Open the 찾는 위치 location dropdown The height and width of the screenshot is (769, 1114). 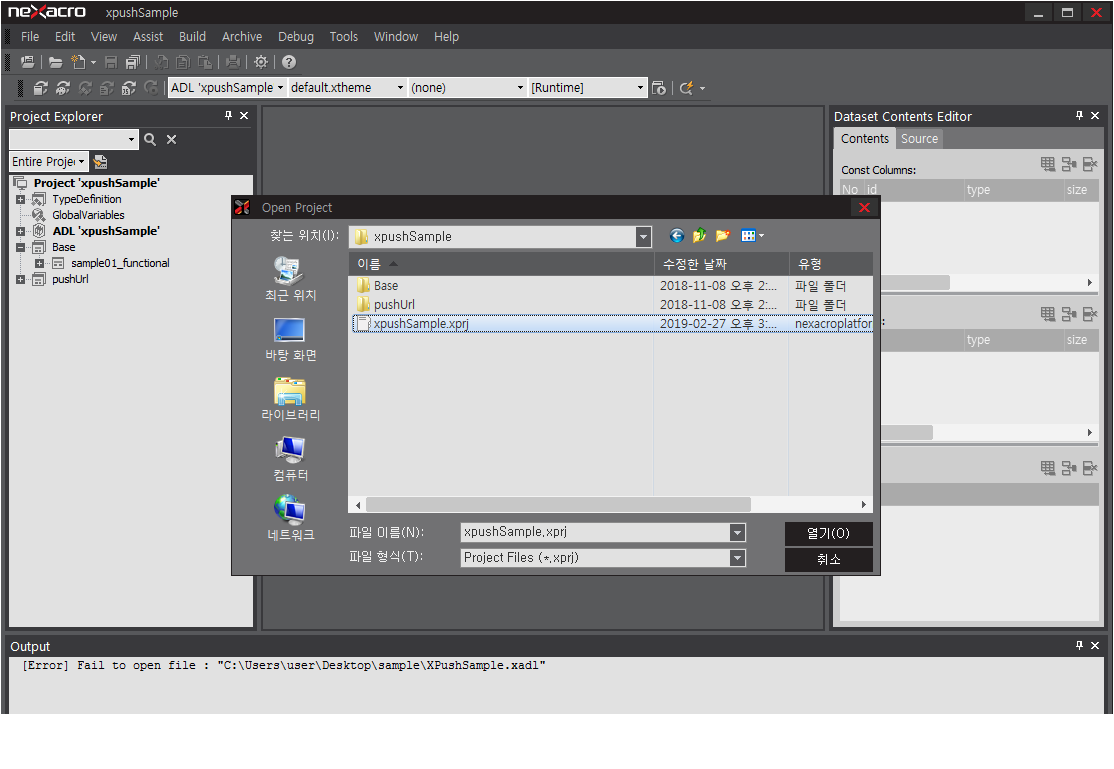pos(643,237)
